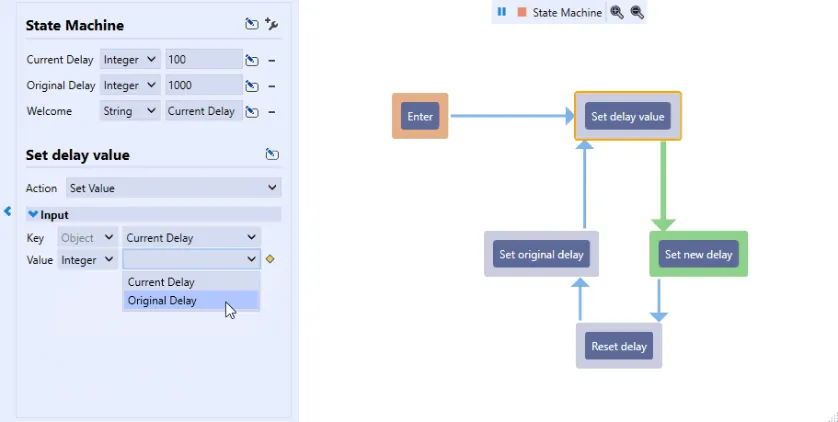Zoom out of the state diagram
838x422 pixels.
coord(637,12)
